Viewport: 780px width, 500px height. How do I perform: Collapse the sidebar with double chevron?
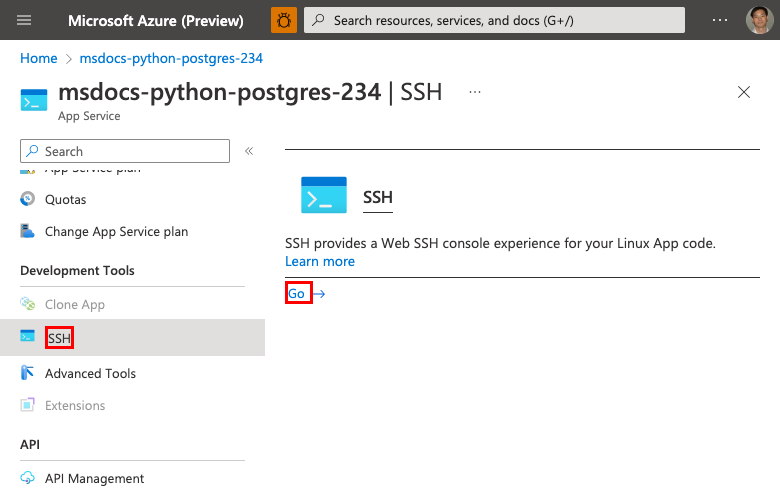[x=249, y=151]
